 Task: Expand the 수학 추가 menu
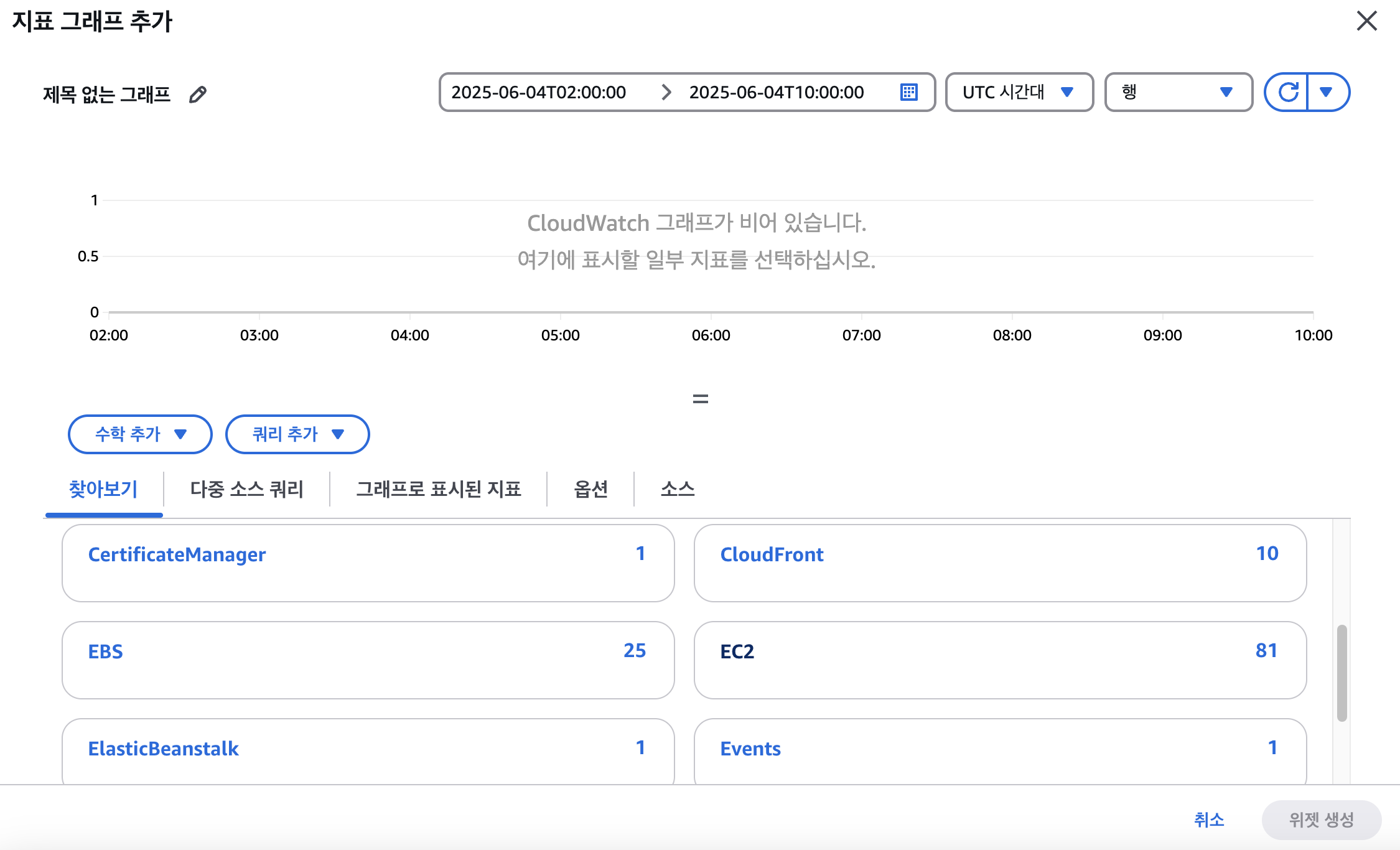click(x=140, y=434)
